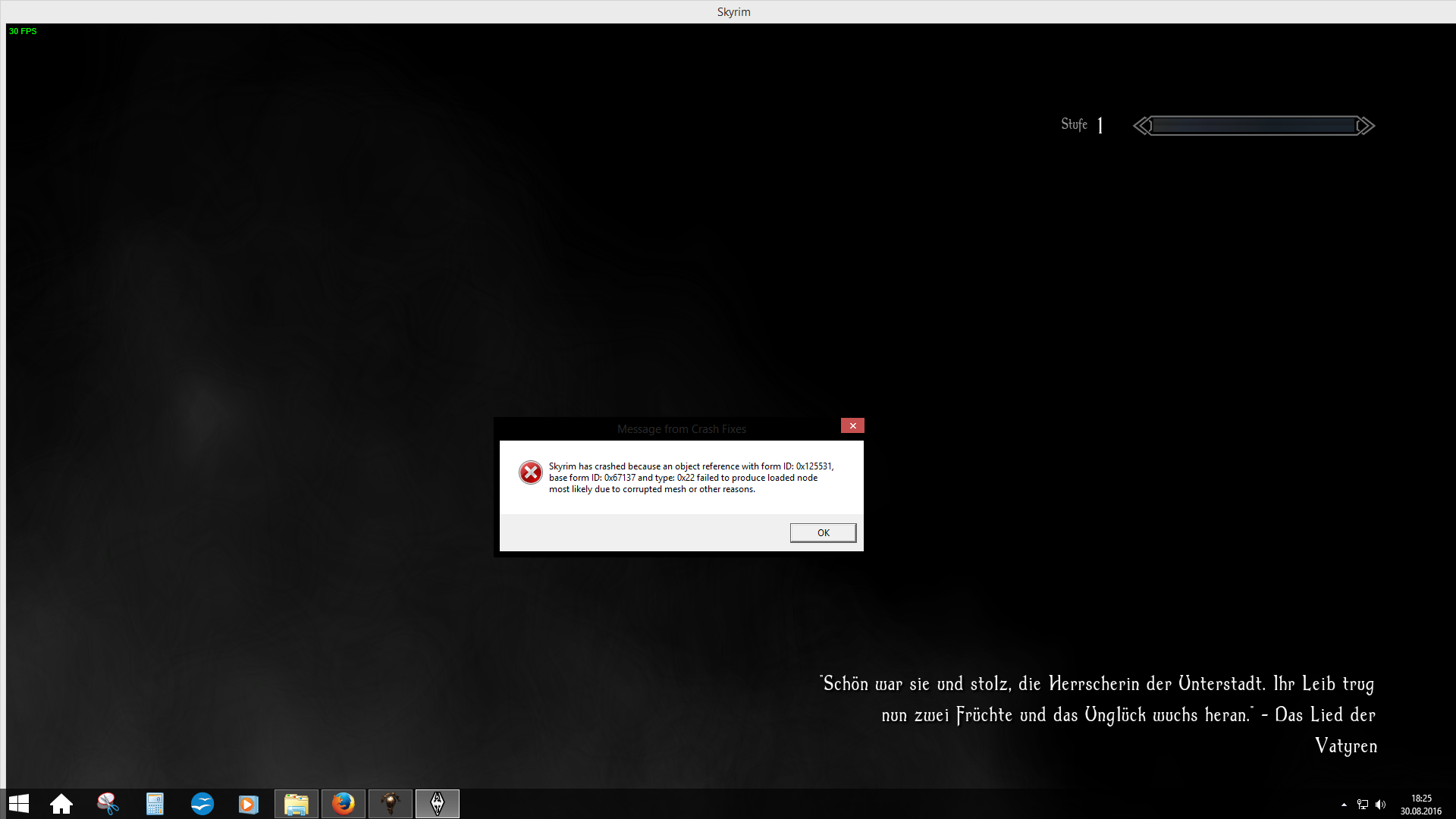Click the red error icon in dialog

click(530, 472)
